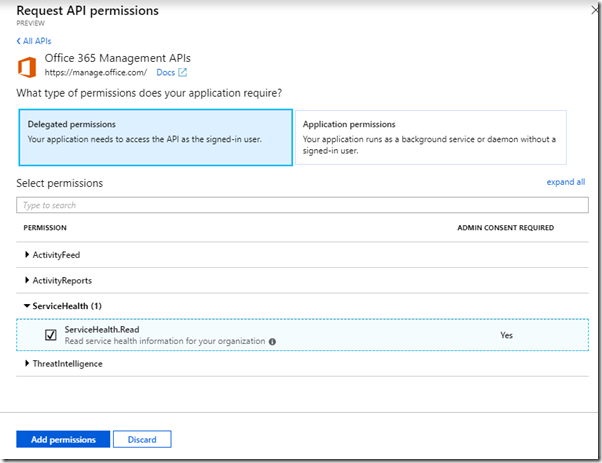The height and width of the screenshot is (463, 602).
Task: Click the PREVIEW label under the title
Action: [x=30, y=23]
